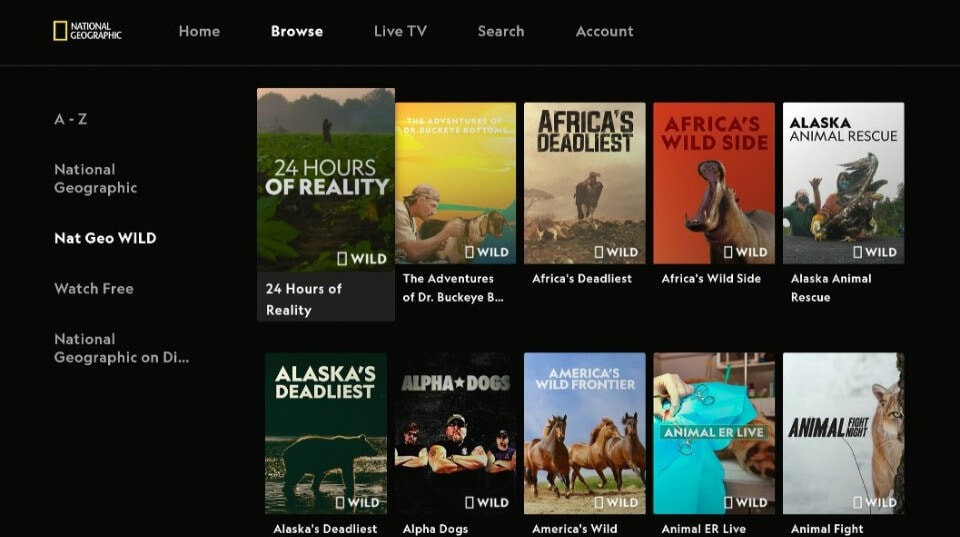
Task: Click 'The Adventures of Dr. Buckeye B...' title
Action: click(453, 288)
